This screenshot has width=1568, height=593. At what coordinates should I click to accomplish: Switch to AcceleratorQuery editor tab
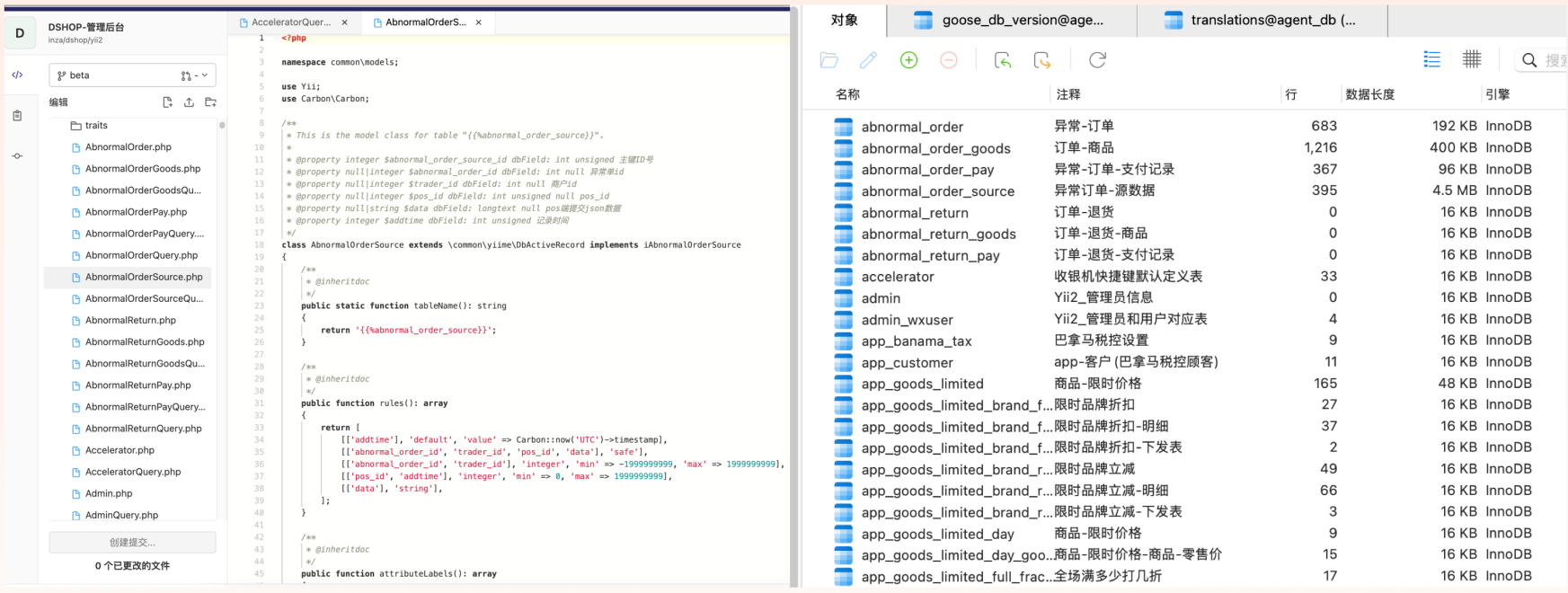tap(290, 22)
